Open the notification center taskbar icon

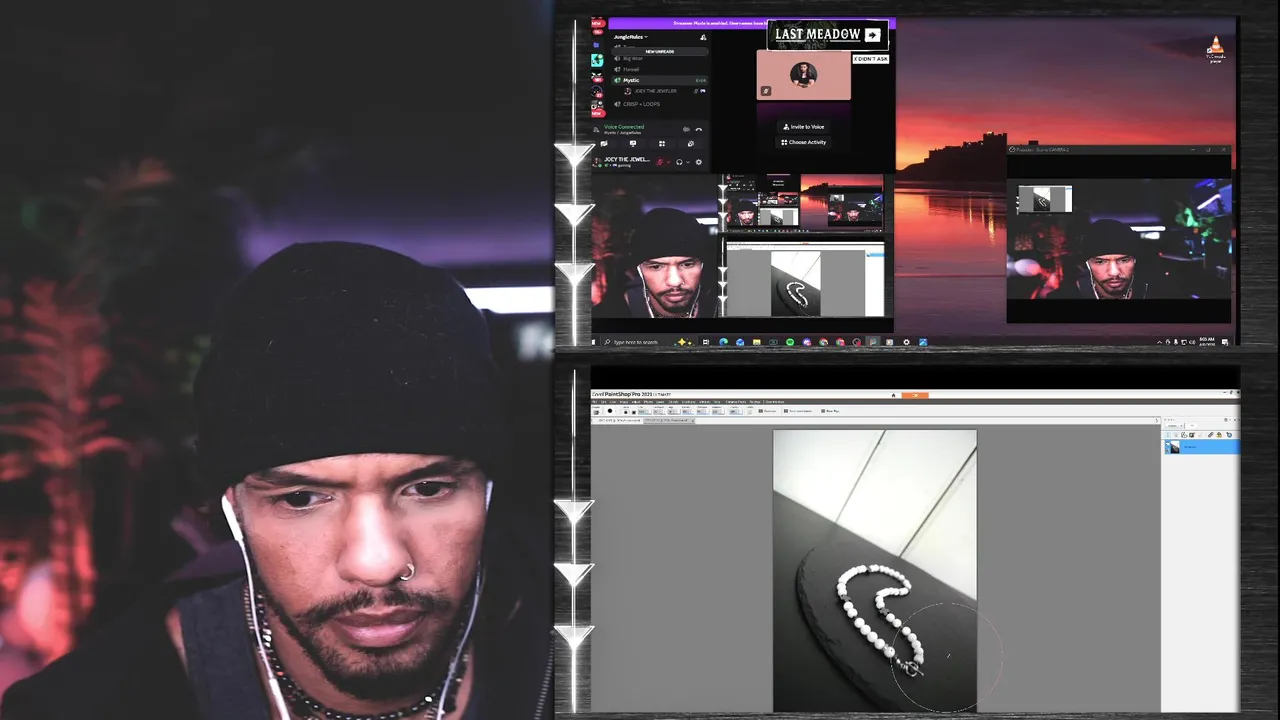click(x=1225, y=342)
